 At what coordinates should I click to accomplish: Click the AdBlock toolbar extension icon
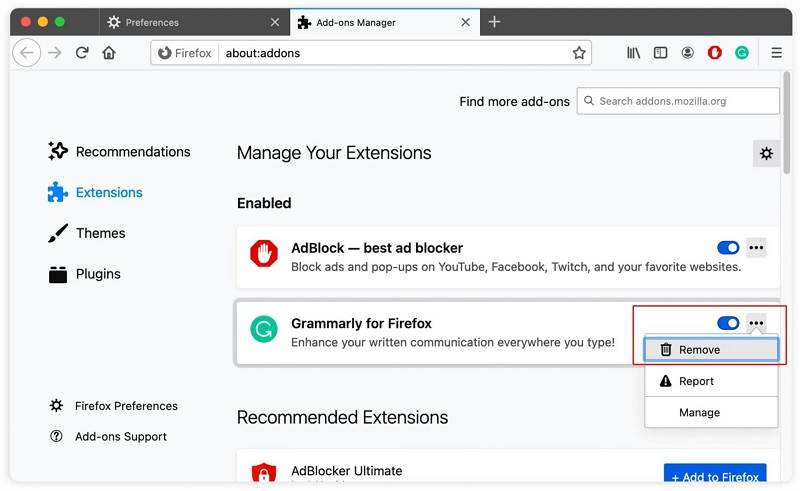tap(714, 53)
